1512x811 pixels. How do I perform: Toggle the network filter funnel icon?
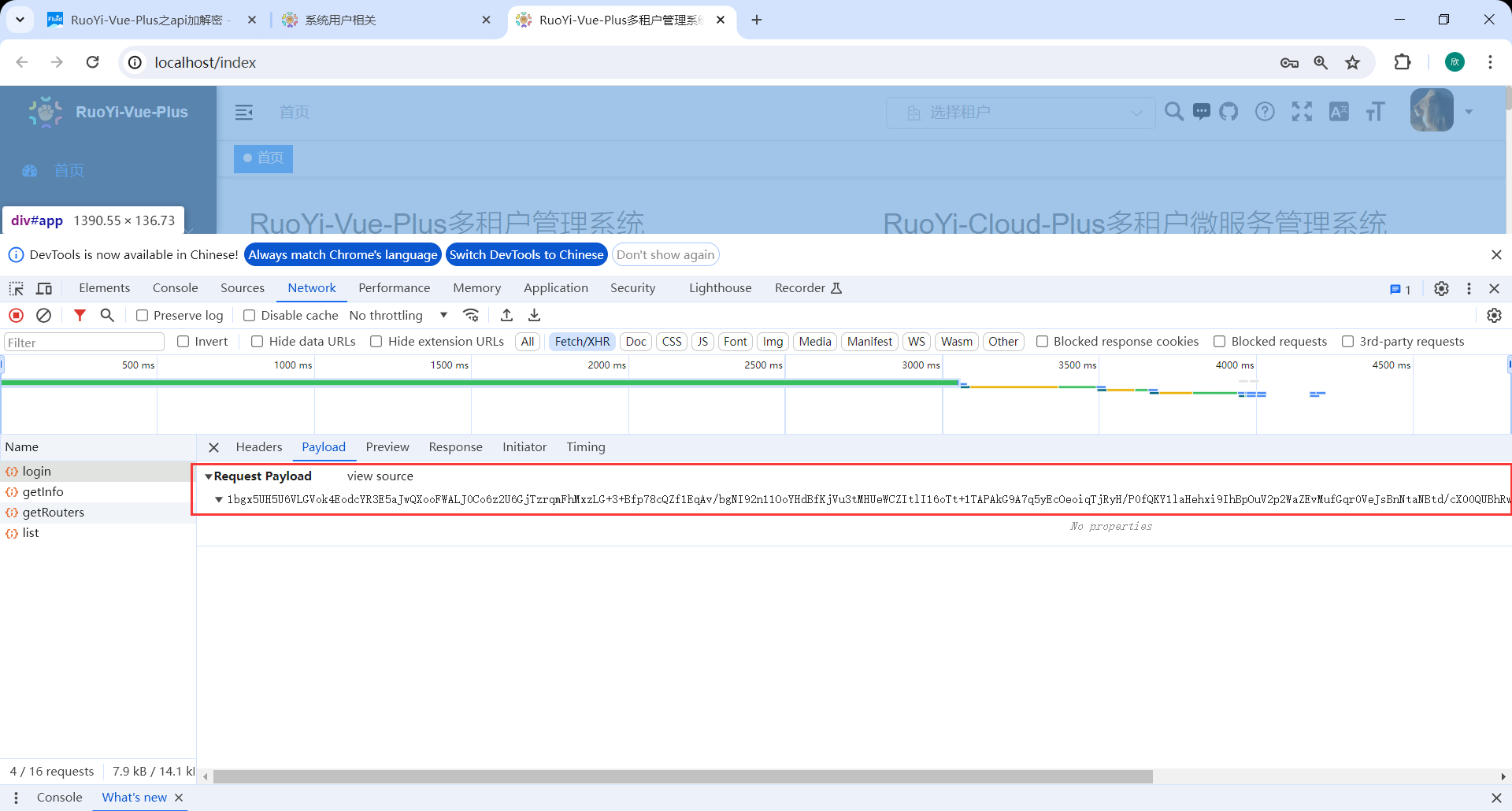tap(80, 315)
